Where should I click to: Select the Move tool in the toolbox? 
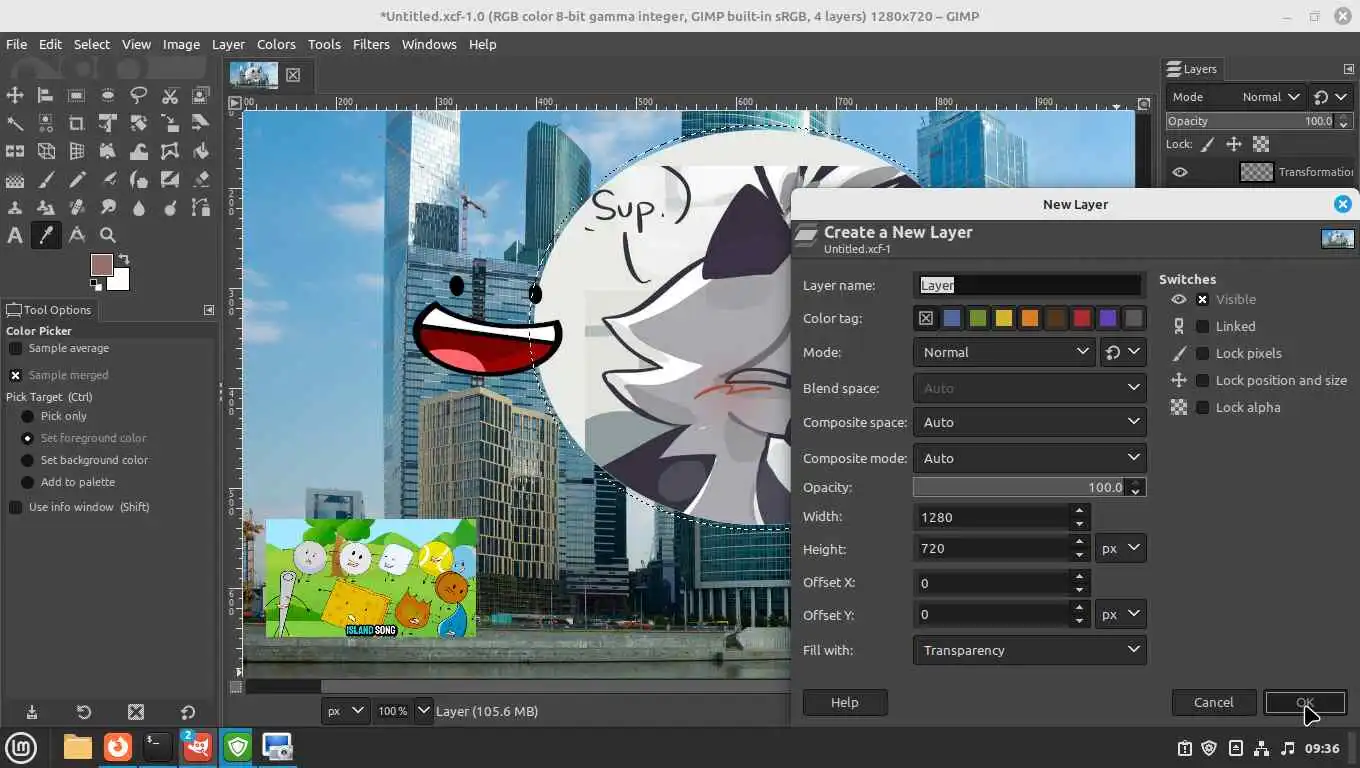[x=15, y=95]
